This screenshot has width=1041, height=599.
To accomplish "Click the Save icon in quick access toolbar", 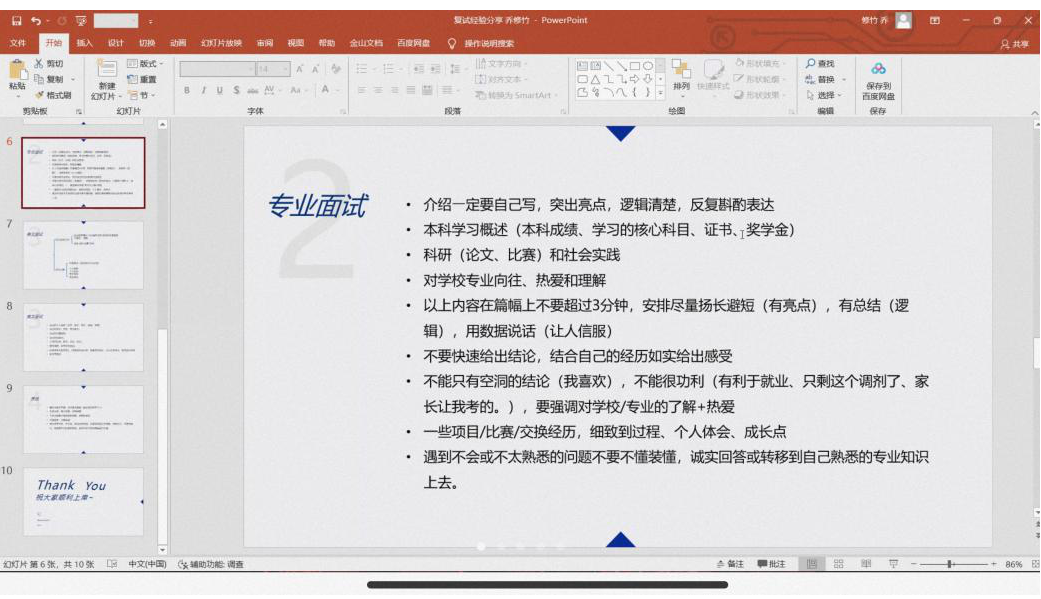I will [14, 20].
